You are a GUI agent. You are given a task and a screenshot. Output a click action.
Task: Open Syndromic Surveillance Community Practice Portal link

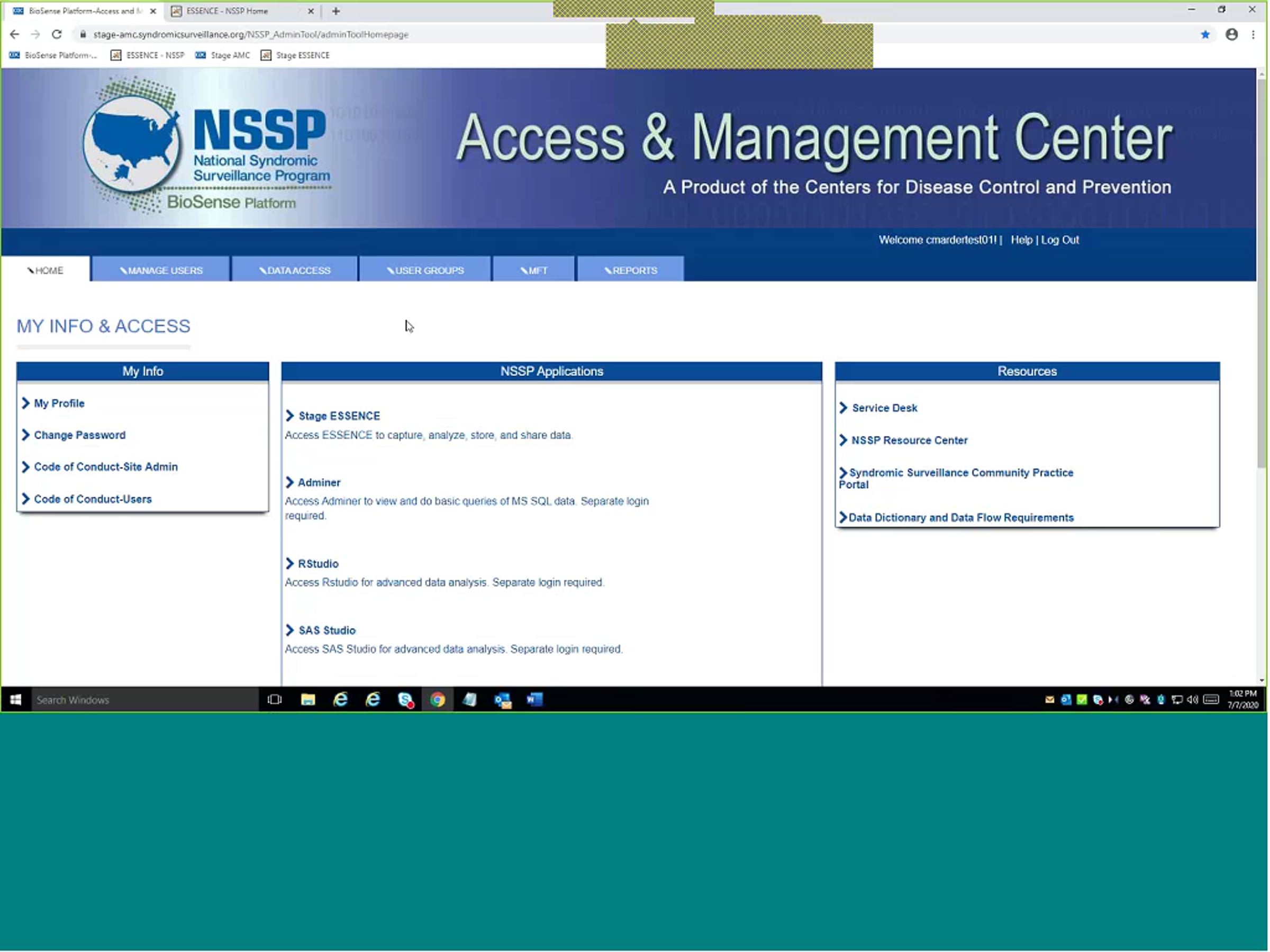point(956,479)
